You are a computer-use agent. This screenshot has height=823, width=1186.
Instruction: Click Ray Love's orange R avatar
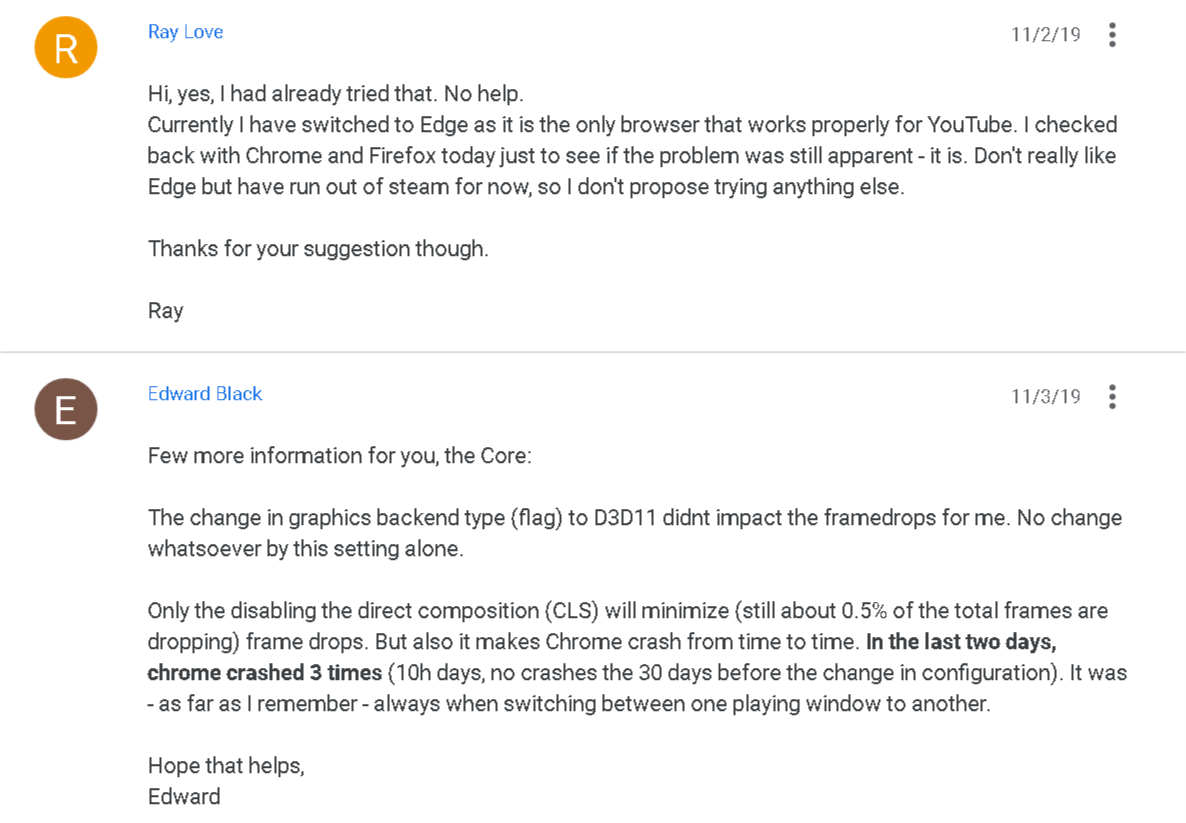66,48
